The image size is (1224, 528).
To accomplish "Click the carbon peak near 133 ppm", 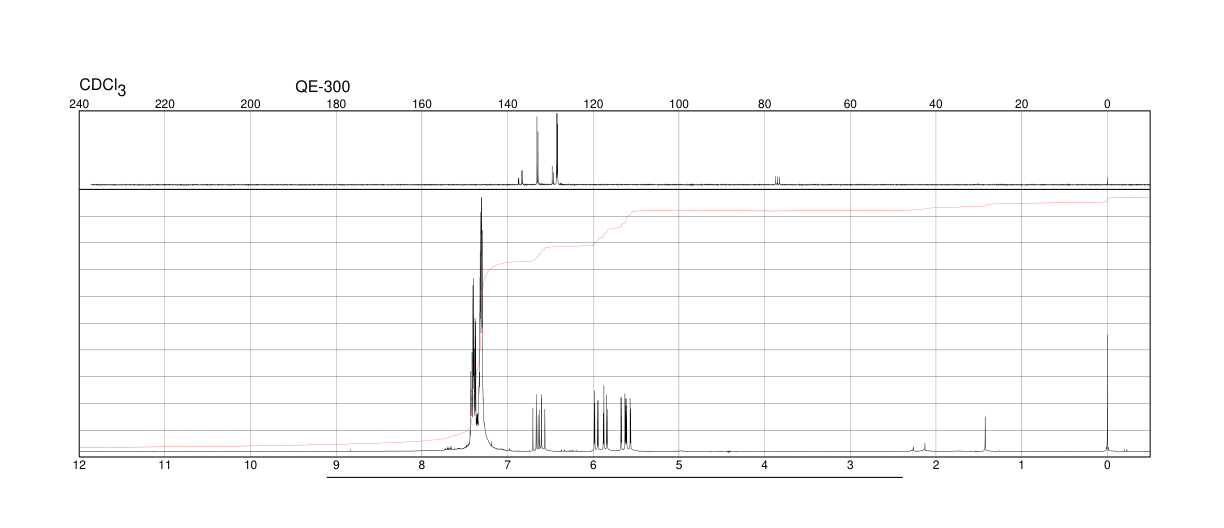I will click(537, 151).
